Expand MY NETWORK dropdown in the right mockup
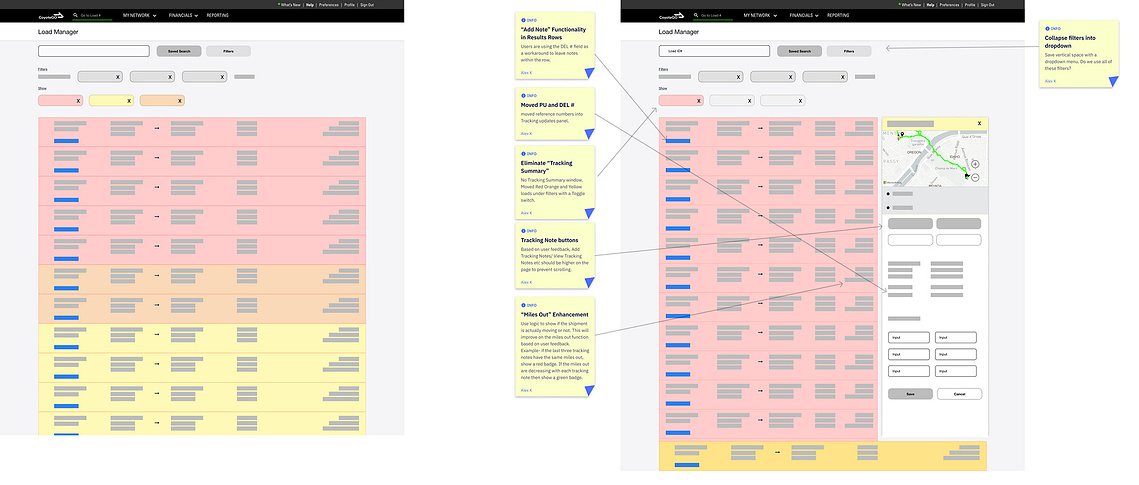 [760, 15]
